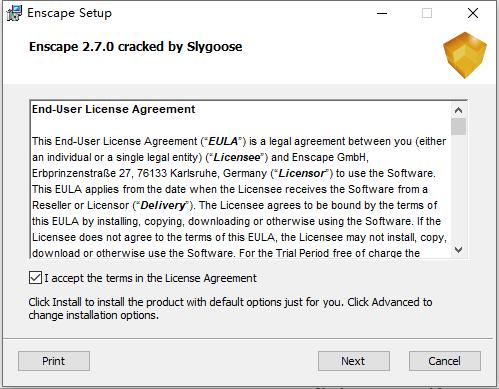The width and height of the screenshot is (499, 389).
Task: Click the bold 'Delivery' term in the EULA
Action: [x=163, y=205]
